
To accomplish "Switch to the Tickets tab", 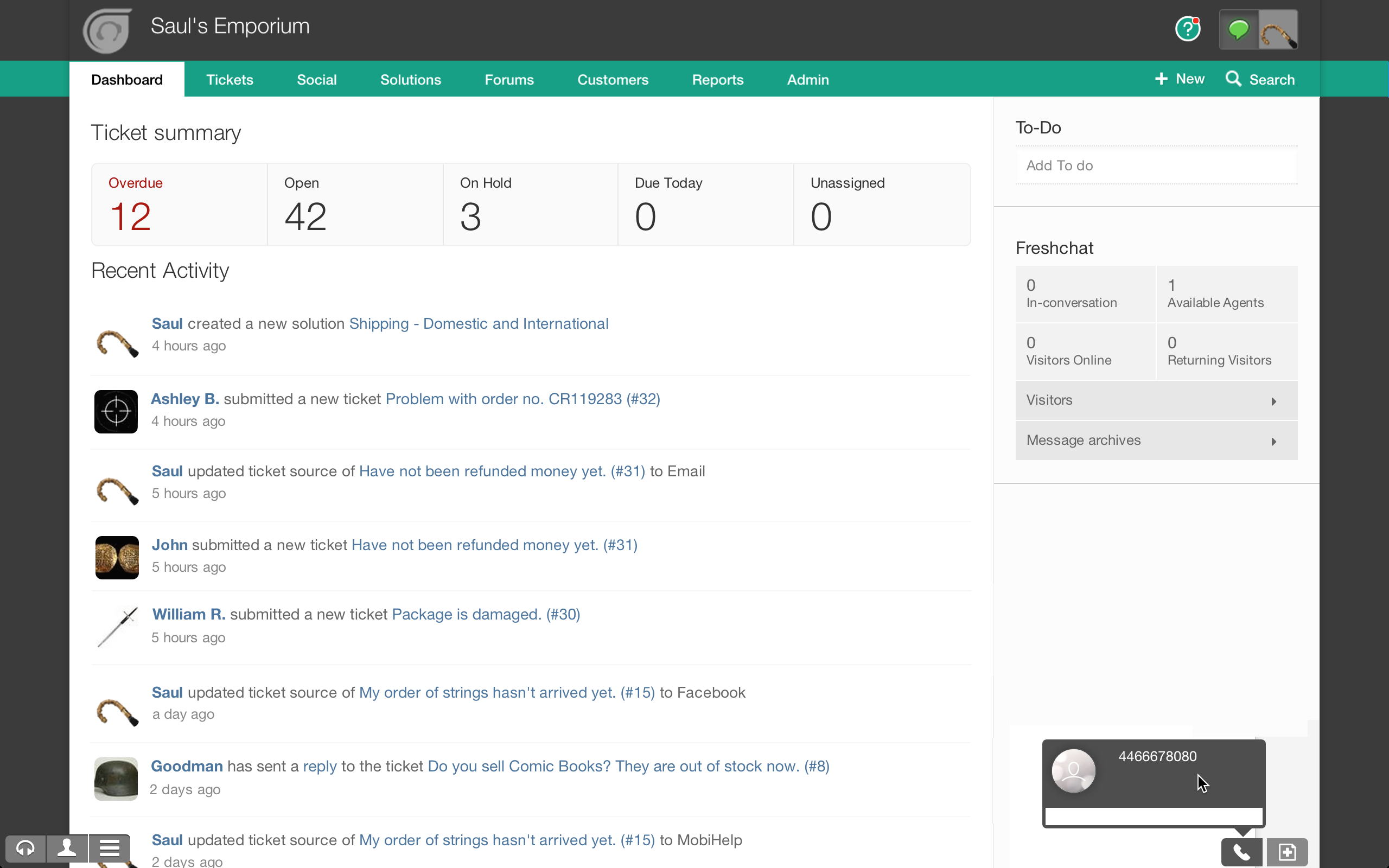I will (x=230, y=80).
